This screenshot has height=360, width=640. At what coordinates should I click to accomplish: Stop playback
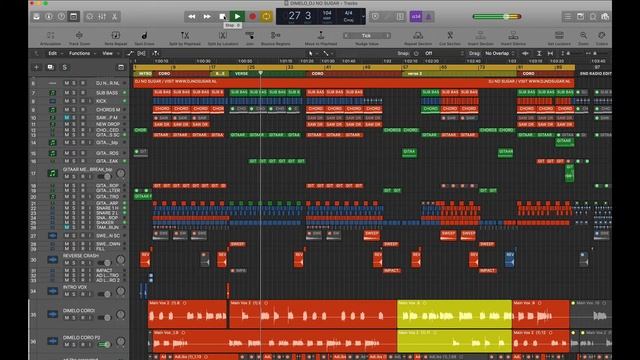[222, 16]
